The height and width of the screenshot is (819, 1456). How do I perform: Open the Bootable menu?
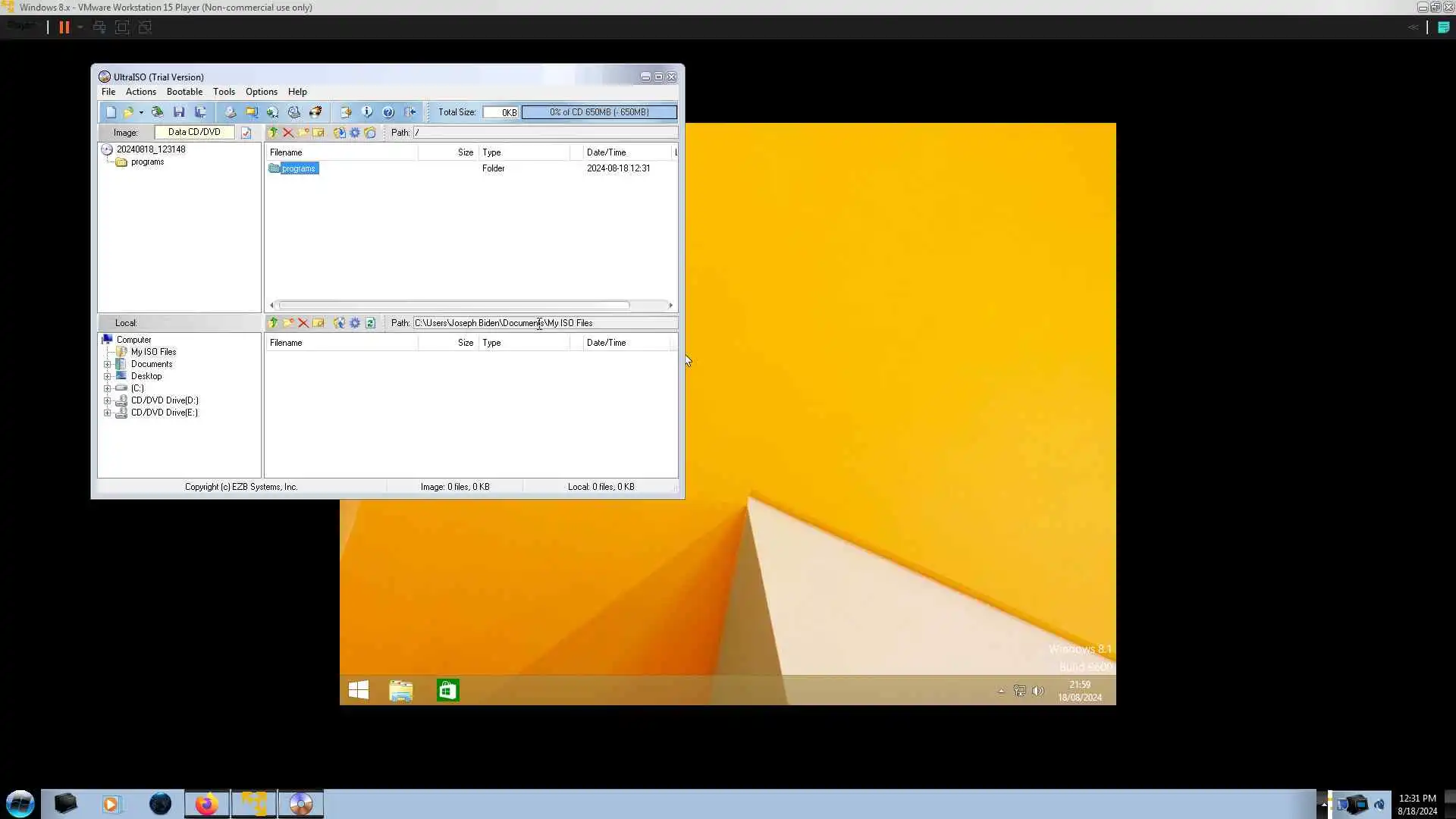(184, 92)
